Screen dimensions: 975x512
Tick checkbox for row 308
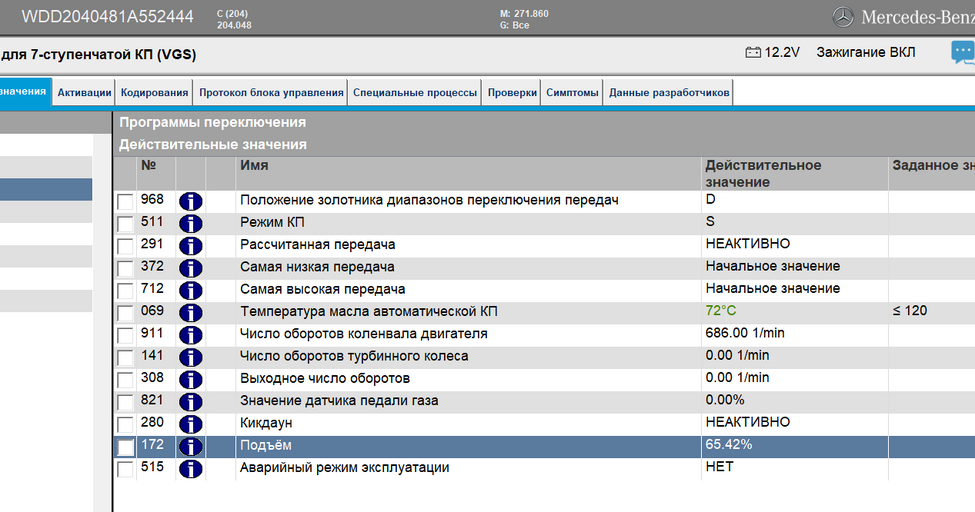(x=125, y=380)
